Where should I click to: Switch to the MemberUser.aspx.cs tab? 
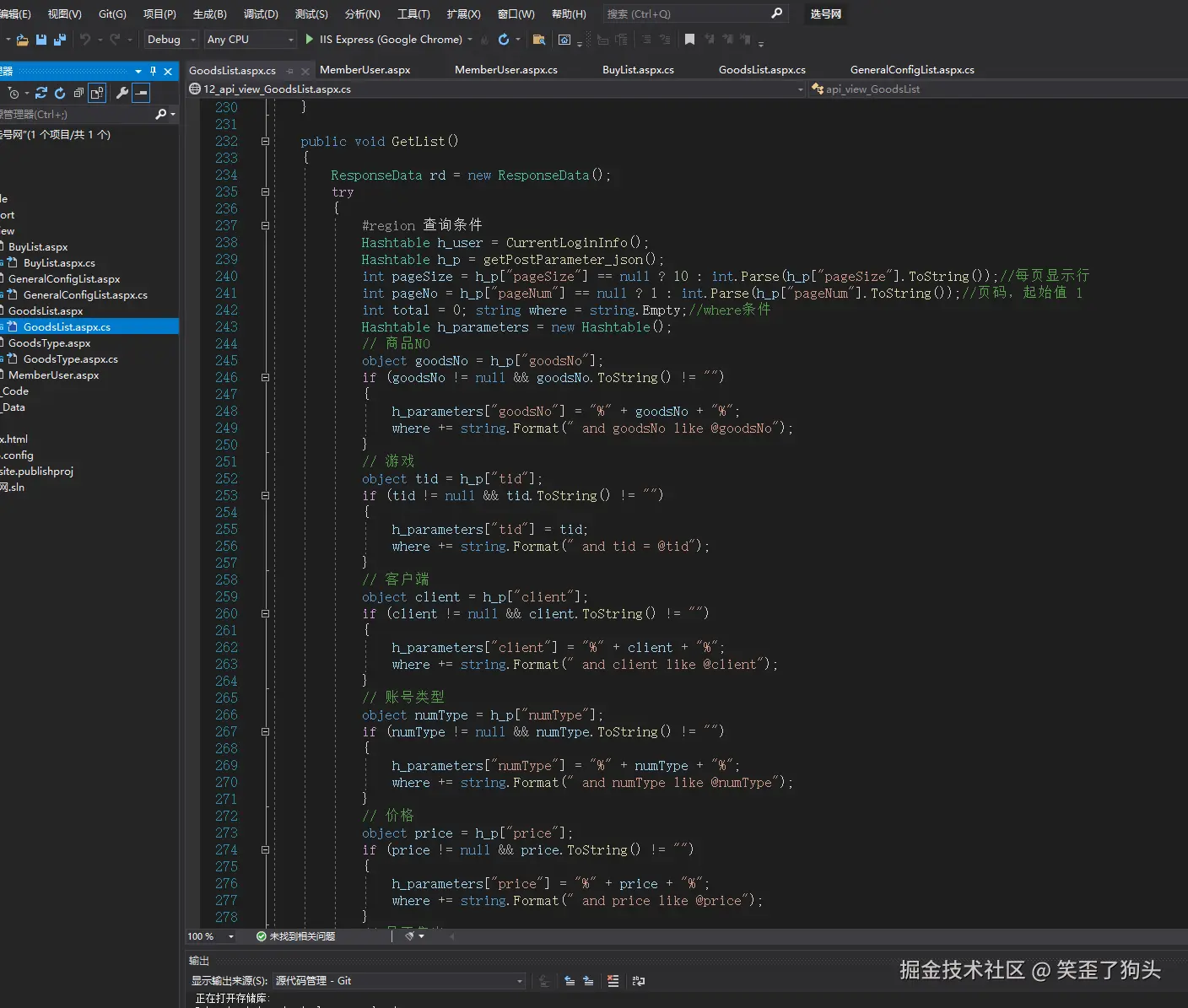pos(505,70)
